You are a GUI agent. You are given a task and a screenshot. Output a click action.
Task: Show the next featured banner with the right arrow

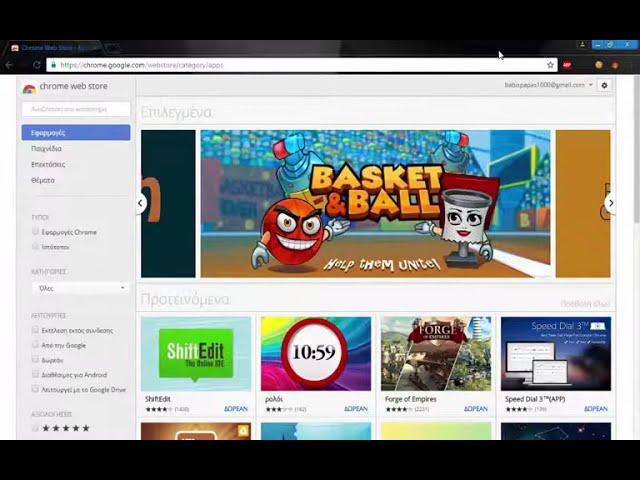610,202
